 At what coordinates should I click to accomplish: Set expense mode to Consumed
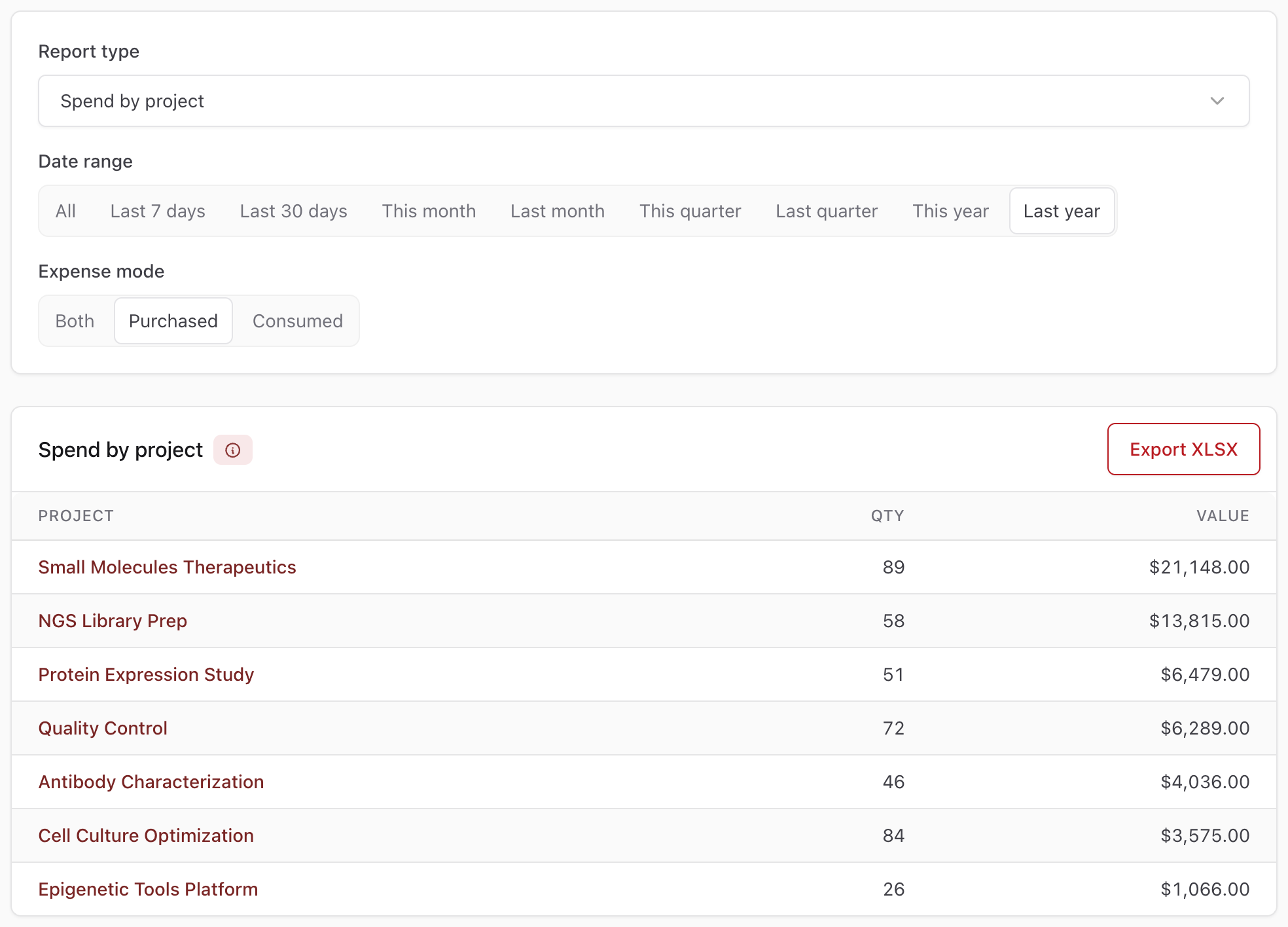298,321
